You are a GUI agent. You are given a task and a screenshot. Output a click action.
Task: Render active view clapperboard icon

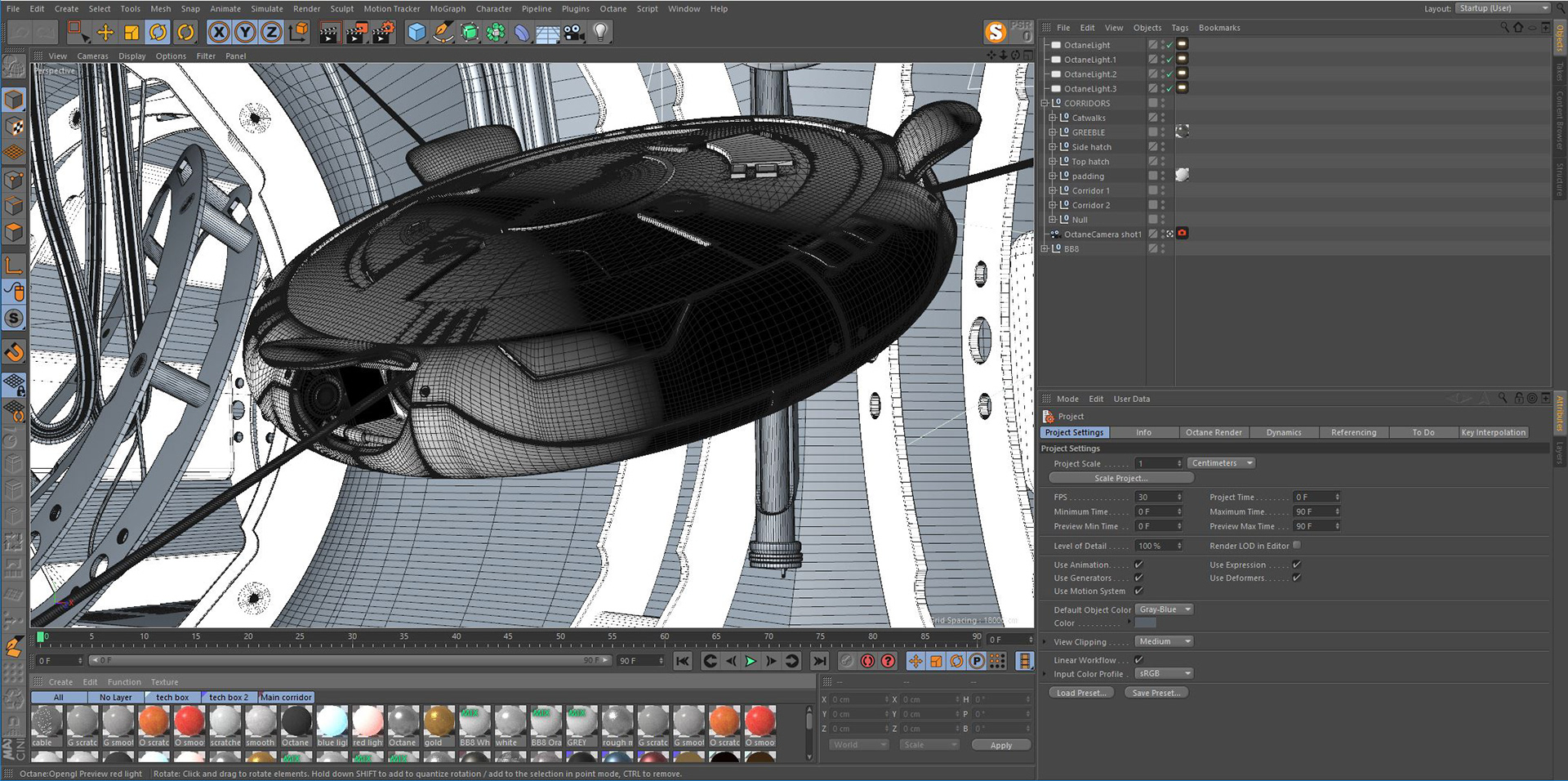(x=328, y=33)
